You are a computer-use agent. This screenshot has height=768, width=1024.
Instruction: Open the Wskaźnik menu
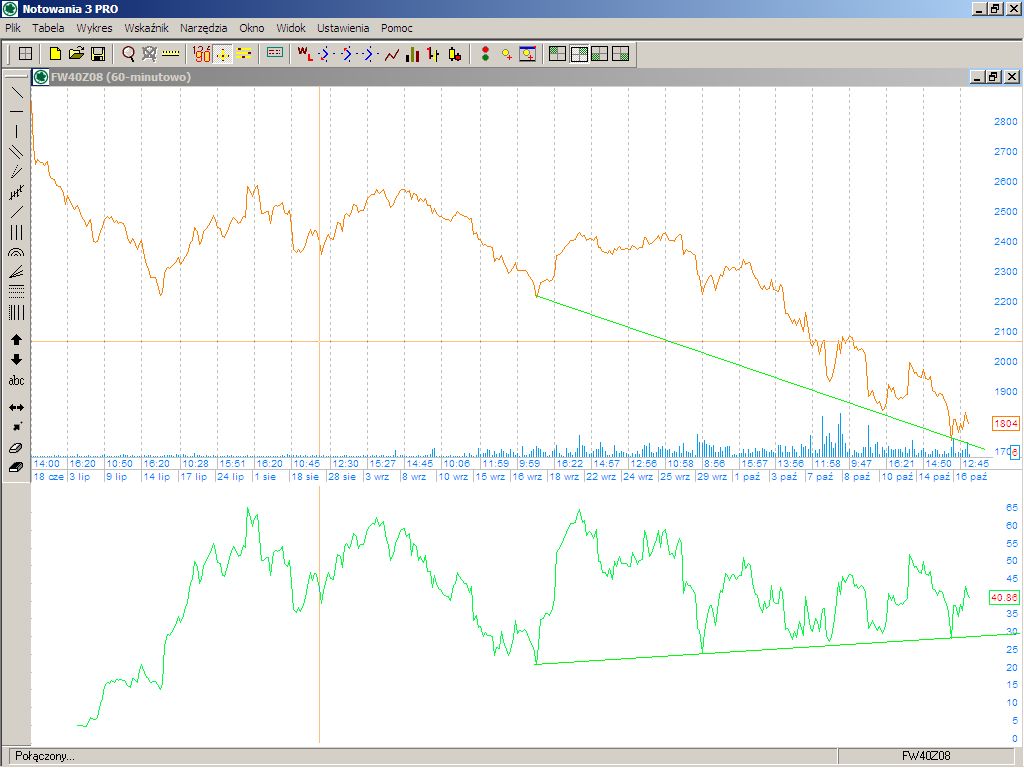(x=146, y=27)
